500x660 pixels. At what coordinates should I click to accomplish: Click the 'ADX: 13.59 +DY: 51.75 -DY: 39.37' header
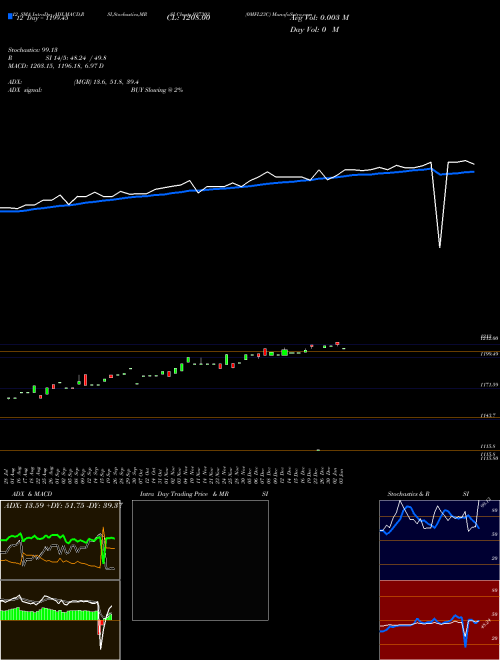coord(63,505)
